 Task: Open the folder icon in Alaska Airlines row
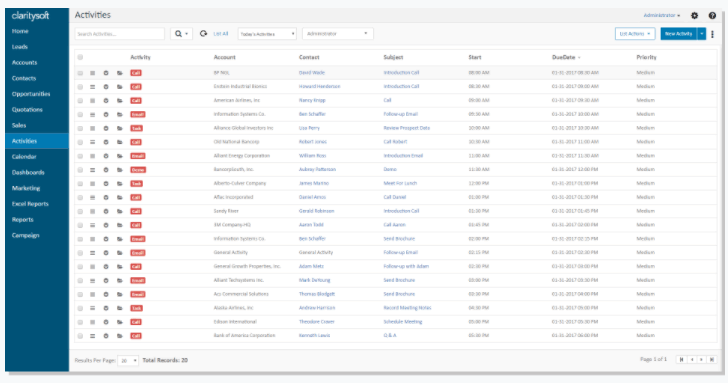(120, 308)
